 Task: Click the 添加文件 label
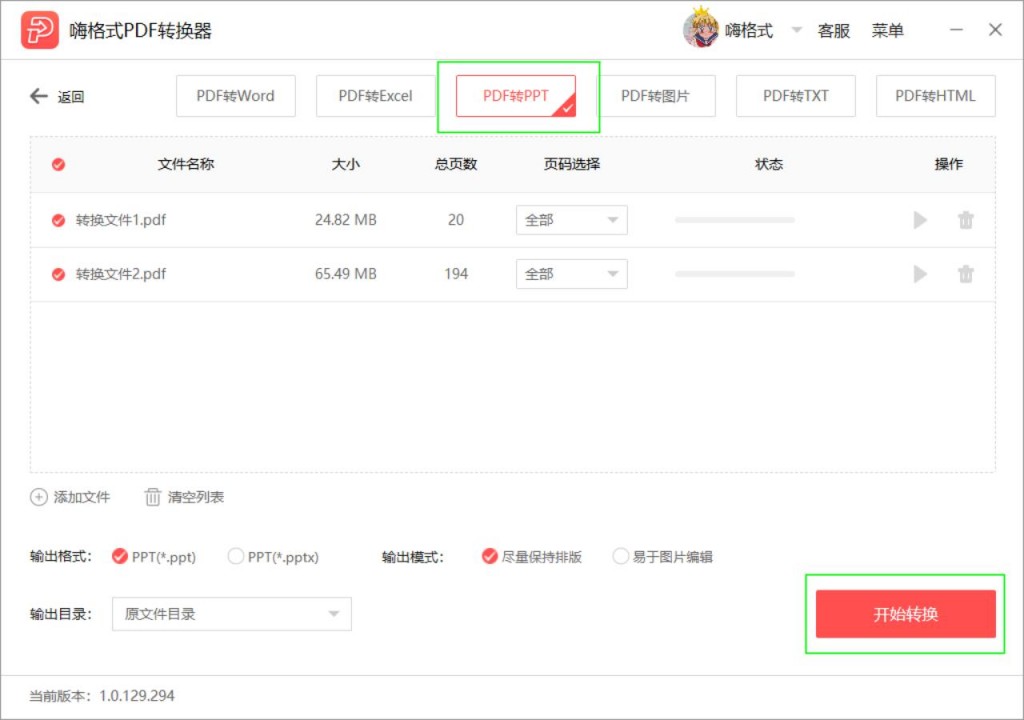82,497
